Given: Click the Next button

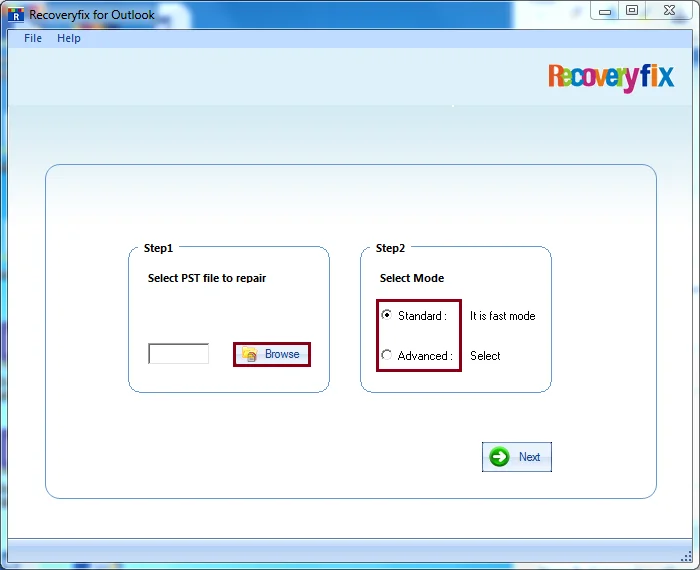Looking at the screenshot, I should 517,457.
